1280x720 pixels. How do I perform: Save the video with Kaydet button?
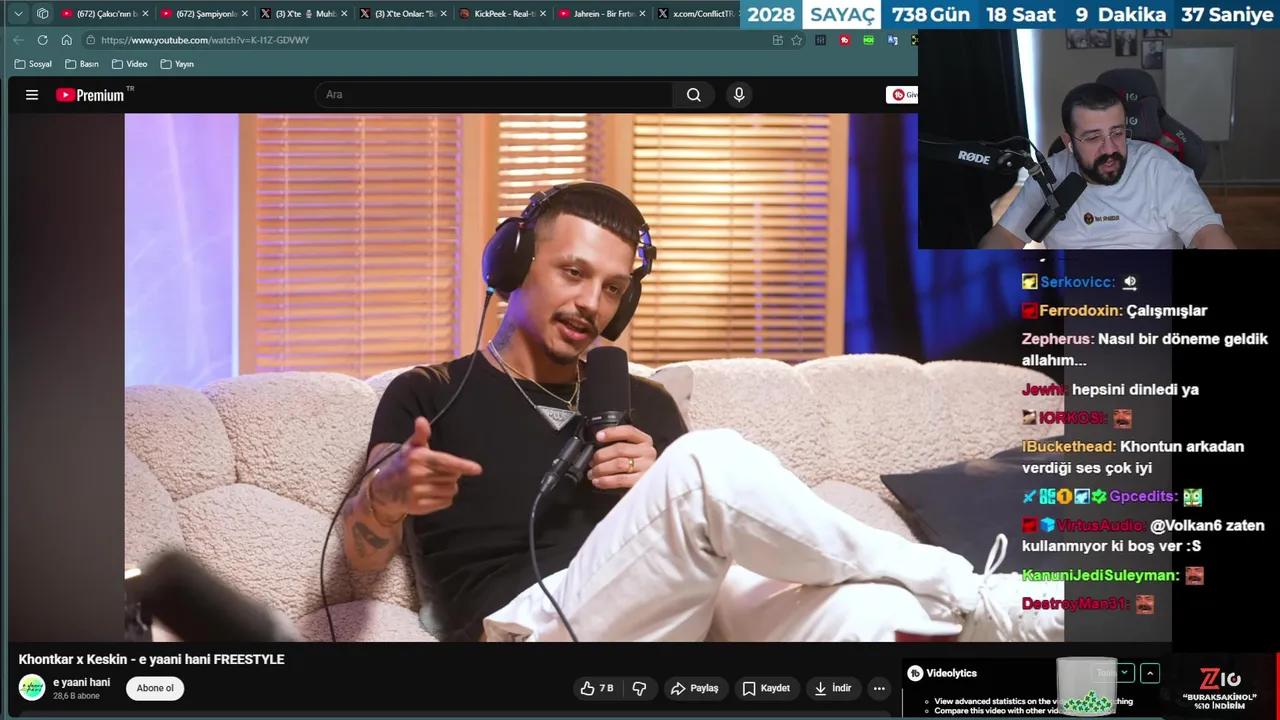[766, 688]
